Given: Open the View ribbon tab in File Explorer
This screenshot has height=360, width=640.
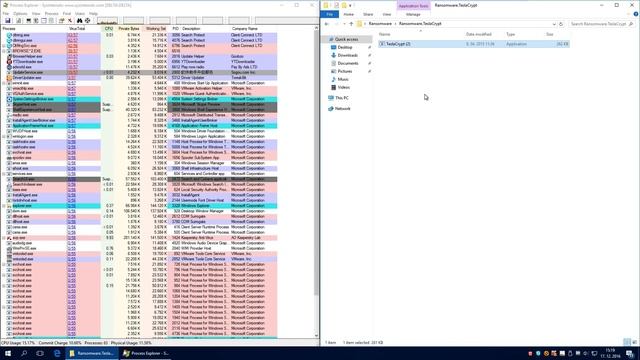Looking at the screenshot, I should coord(386,14).
